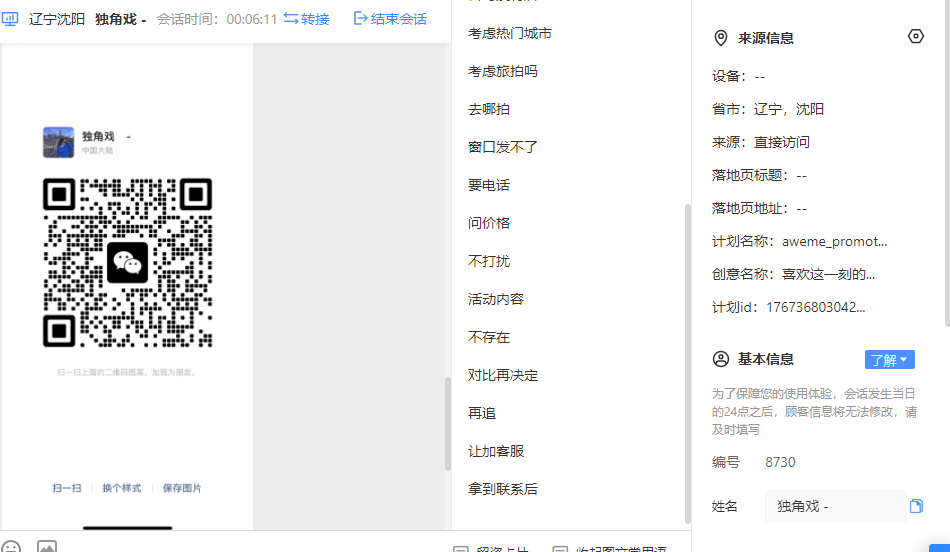Select quick reply 再追

click(x=482, y=413)
